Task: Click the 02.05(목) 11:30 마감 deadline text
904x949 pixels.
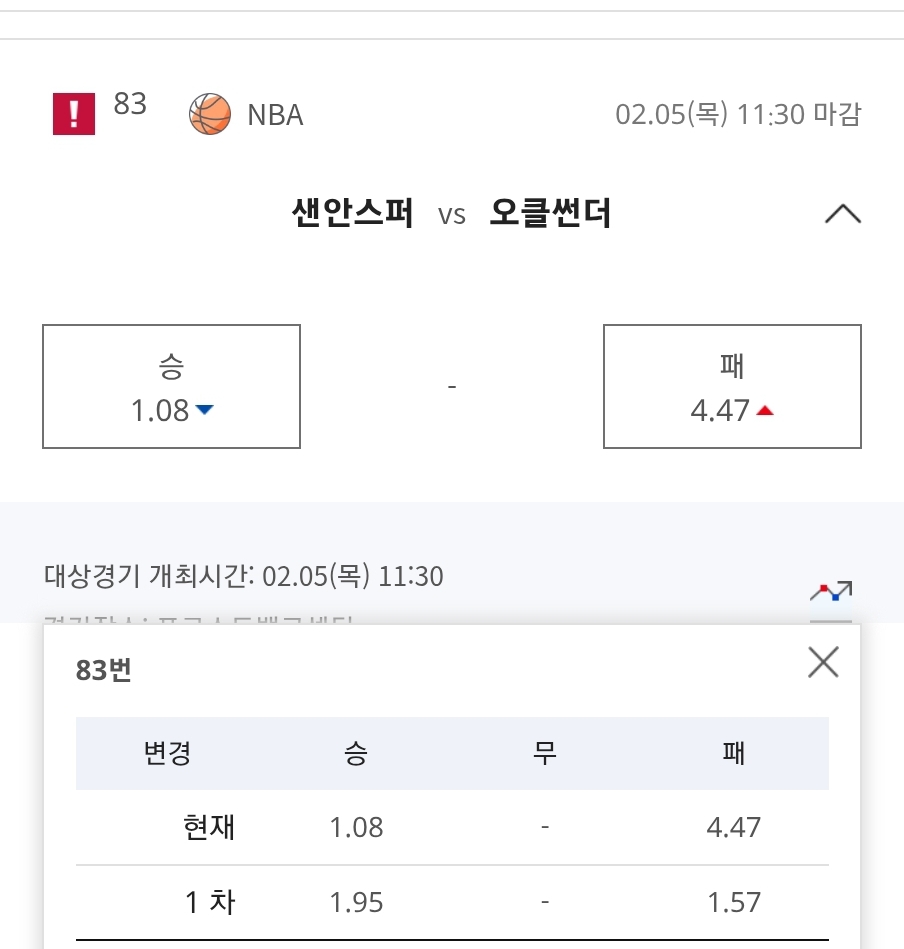Action: pyautogui.click(x=737, y=115)
